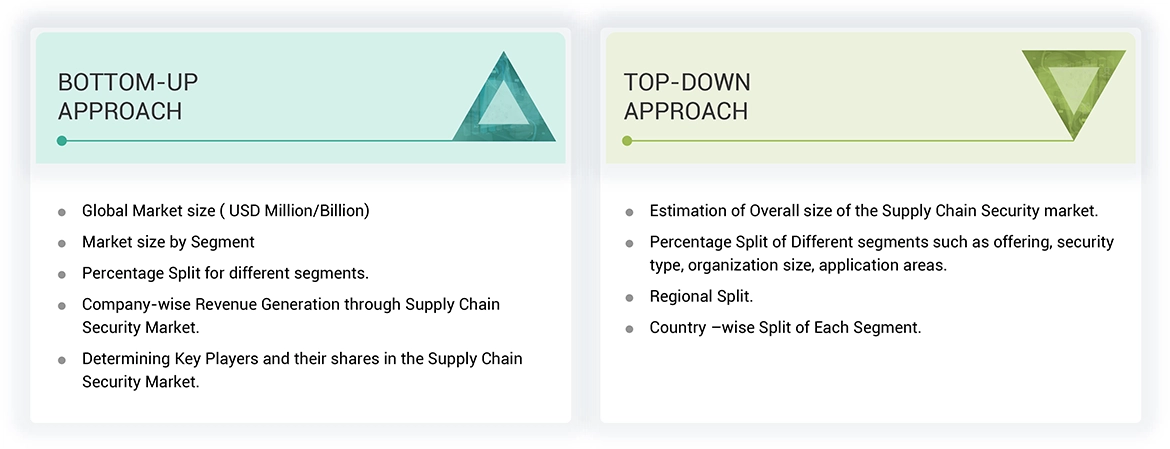Click the Global Market size (USD Million/Billion) item
Viewport: 1170px width, 449px height.
pyautogui.click(x=226, y=211)
